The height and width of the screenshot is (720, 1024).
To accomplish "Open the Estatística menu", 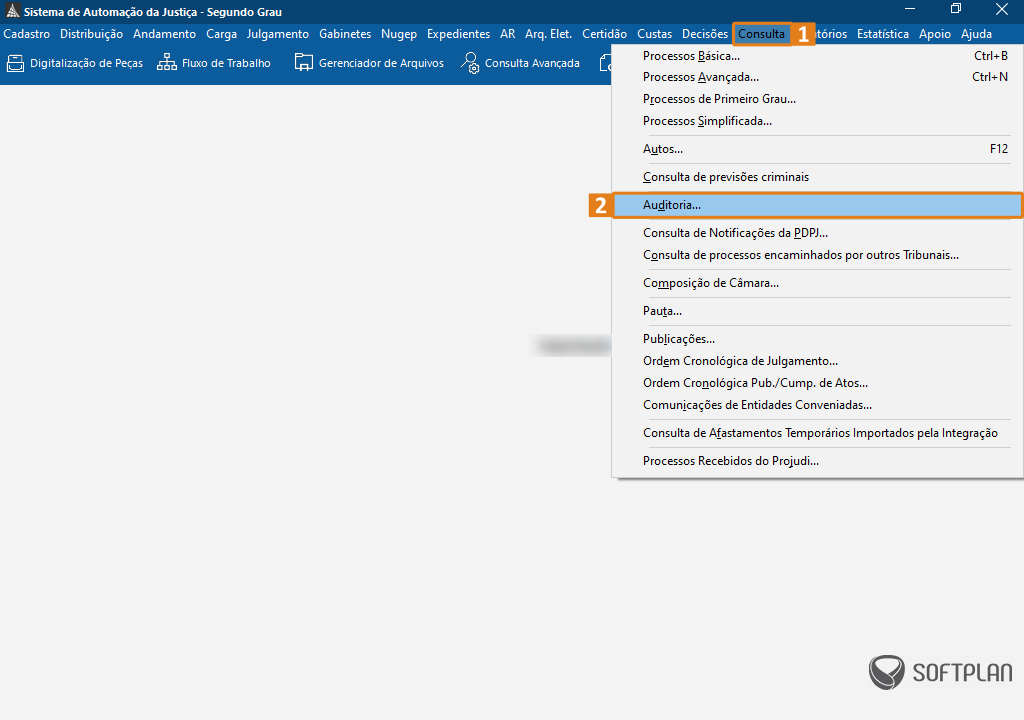I will [883, 34].
